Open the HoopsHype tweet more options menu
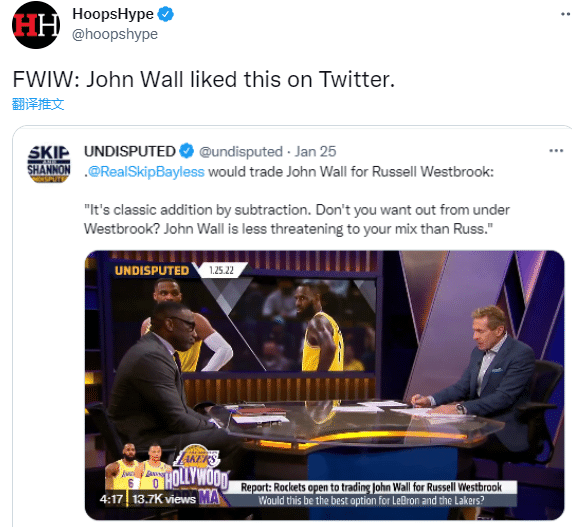The height and width of the screenshot is (527, 572). click(566, 14)
